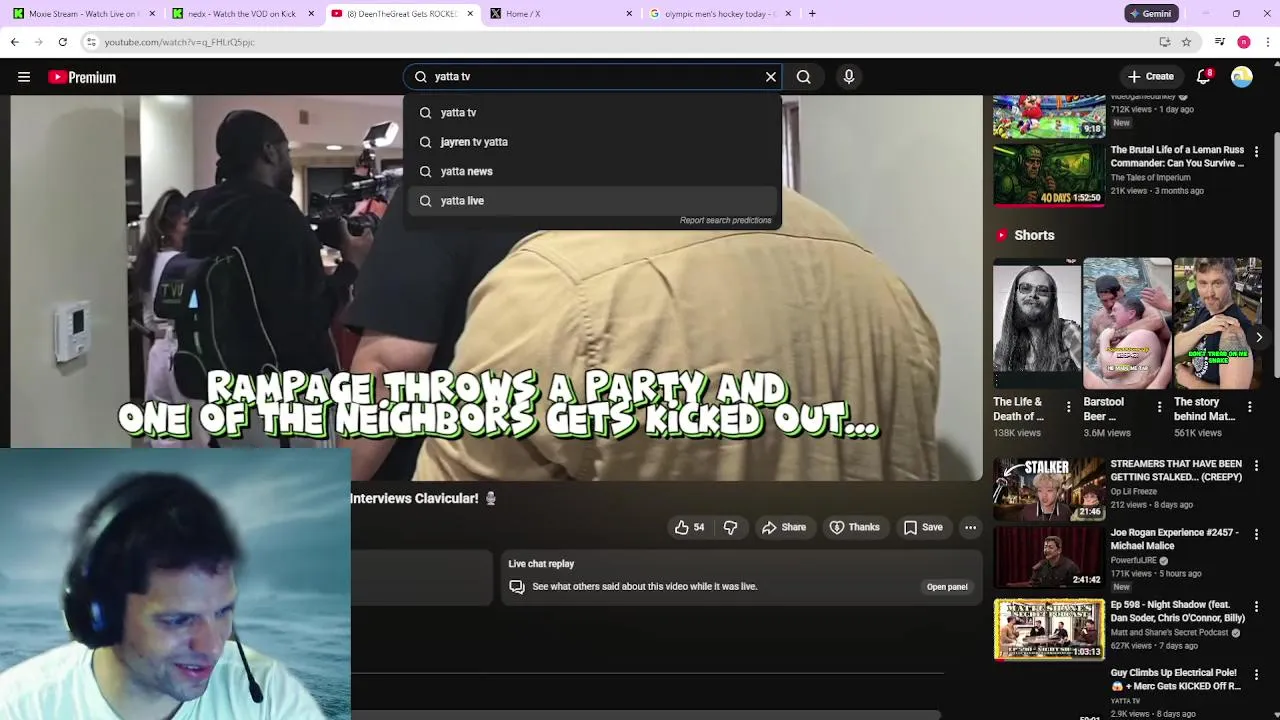Click Op Lil Freeze channel name
The height and width of the screenshot is (720, 1280).
click(1133, 492)
